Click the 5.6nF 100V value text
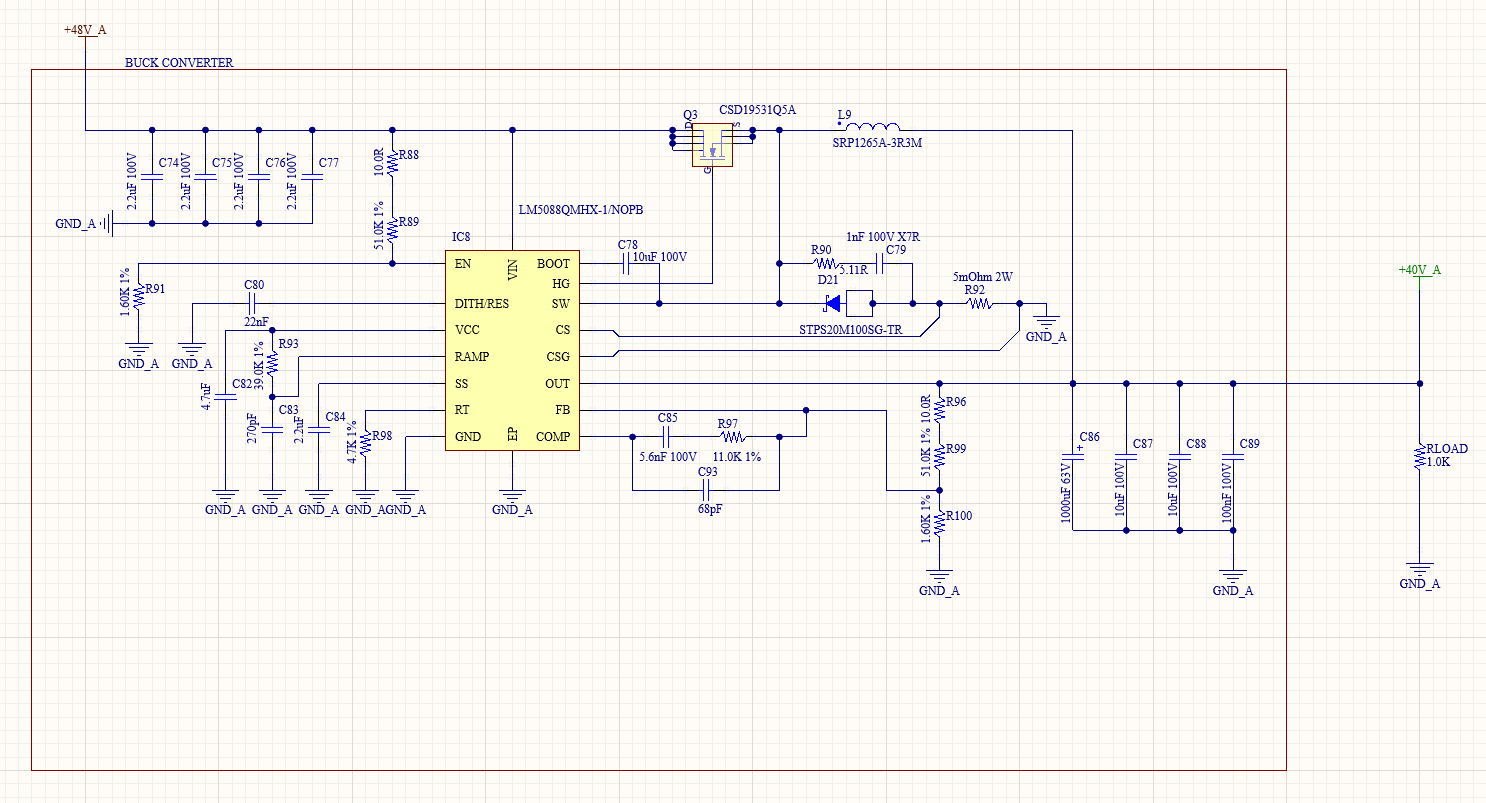The height and width of the screenshot is (803, 1486). tap(667, 457)
